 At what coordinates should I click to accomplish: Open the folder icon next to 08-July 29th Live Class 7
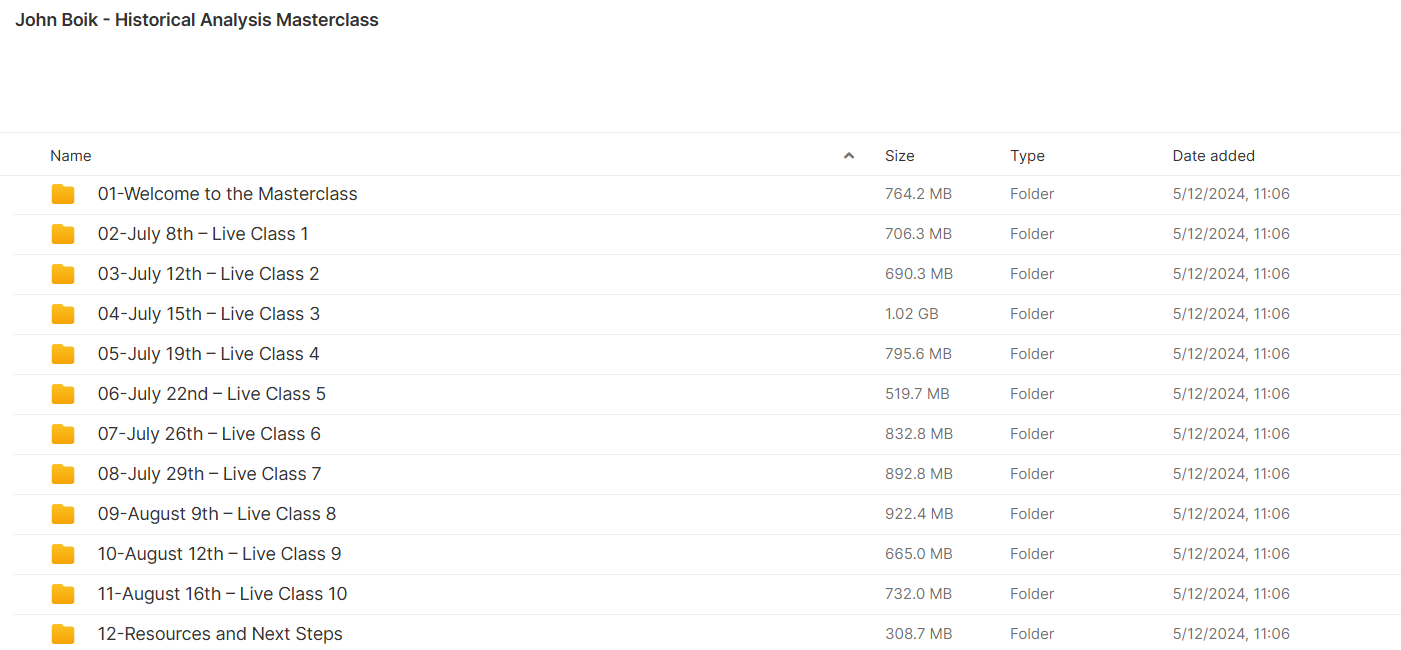[63, 474]
